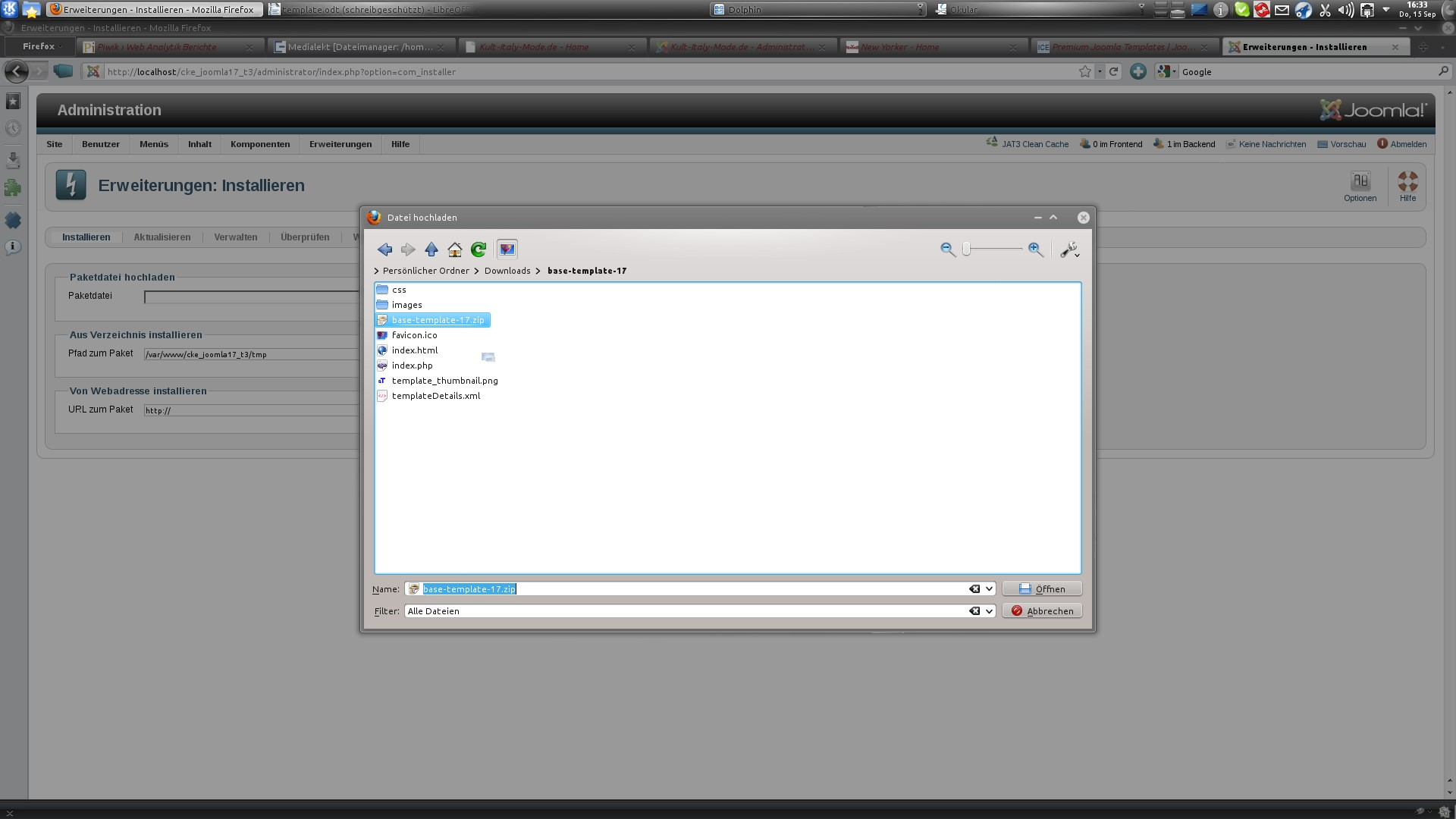Click Keine Nachrichten link

pyautogui.click(x=1266, y=144)
